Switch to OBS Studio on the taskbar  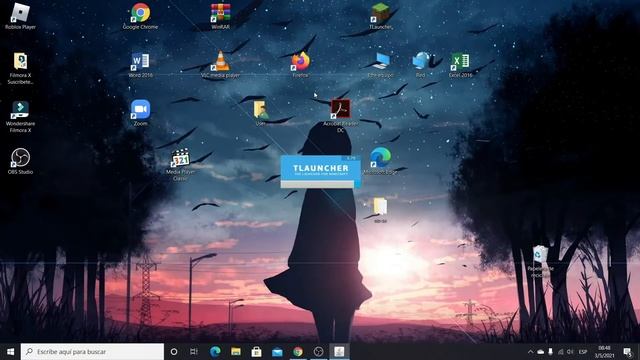click(x=318, y=351)
